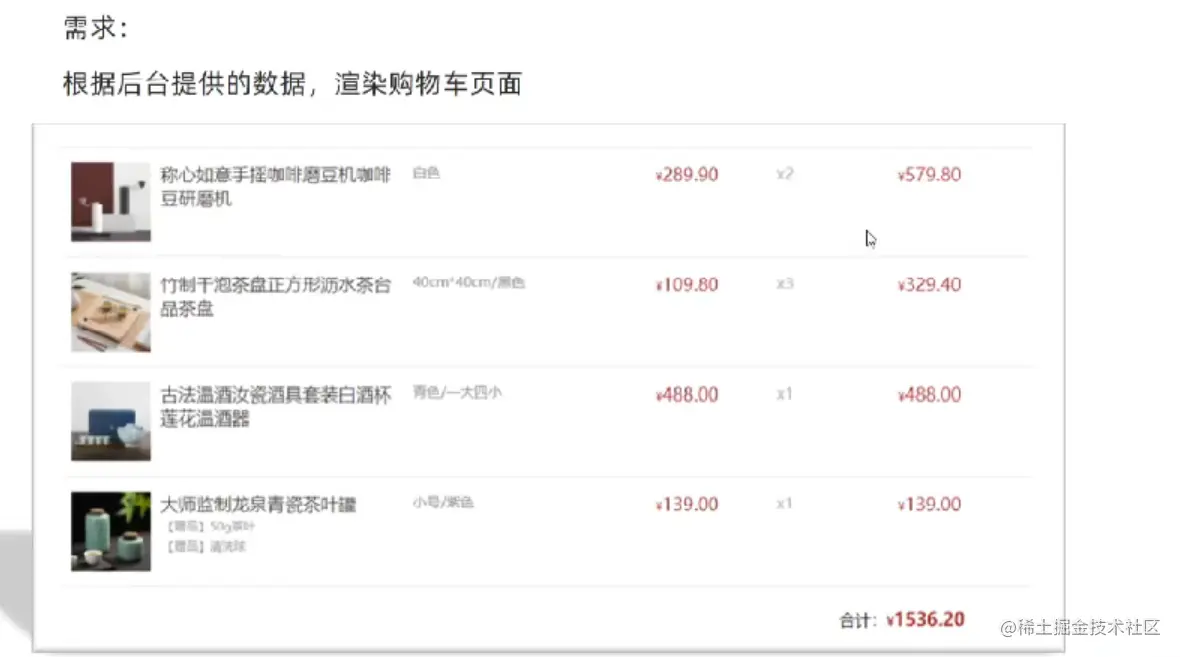
Task: Click the celadon tea canister thumbnail
Action: point(111,531)
